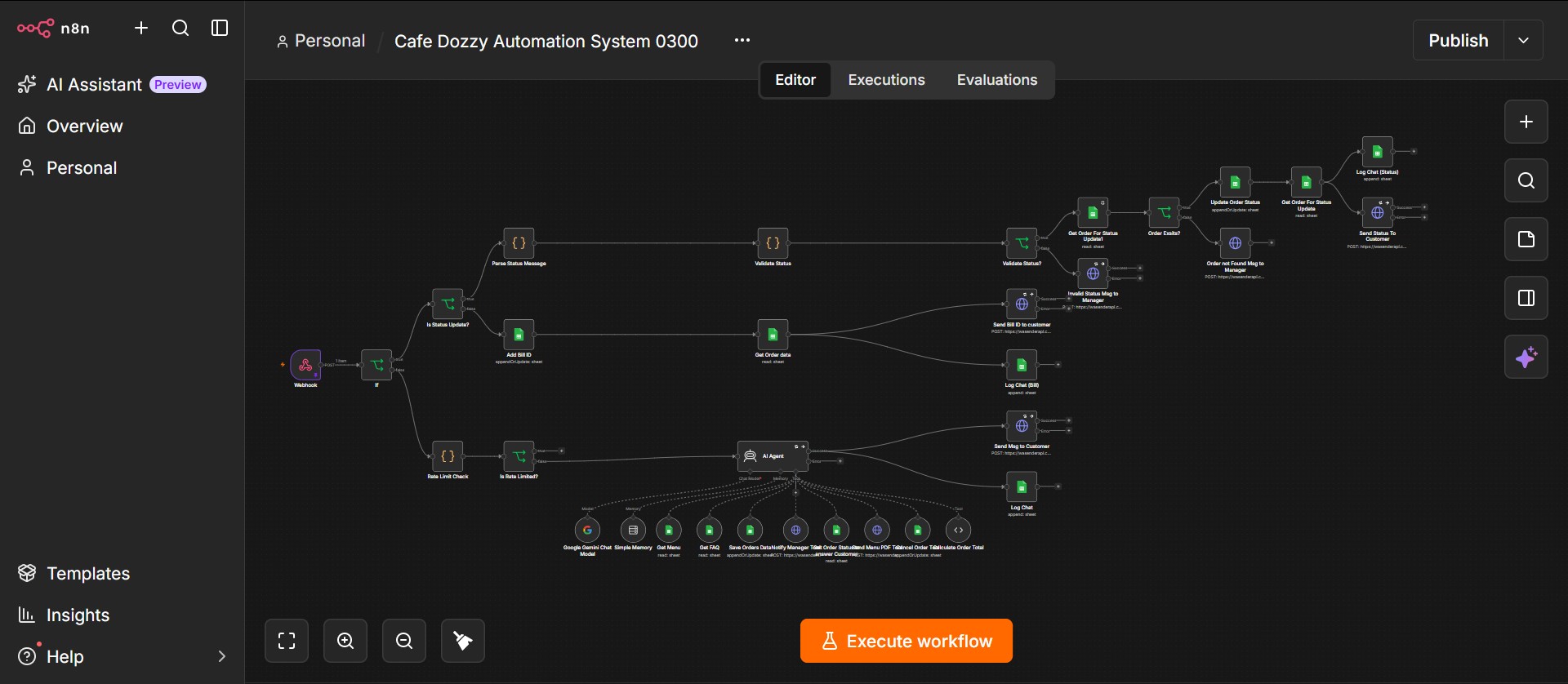The height and width of the screenshot is (684, 1568).
Task: Click the Publish button
Action: tap(1459, 40)
